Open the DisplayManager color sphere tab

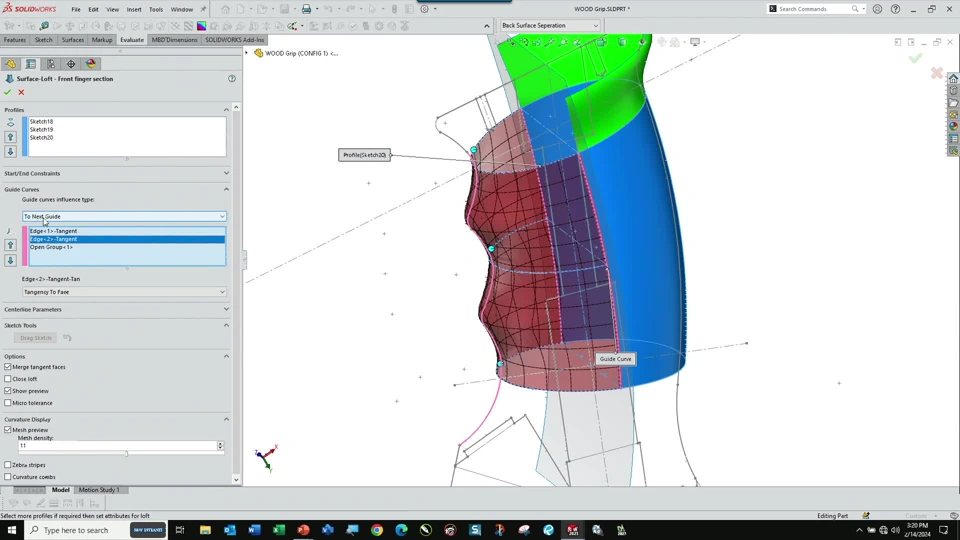[91, 64]
